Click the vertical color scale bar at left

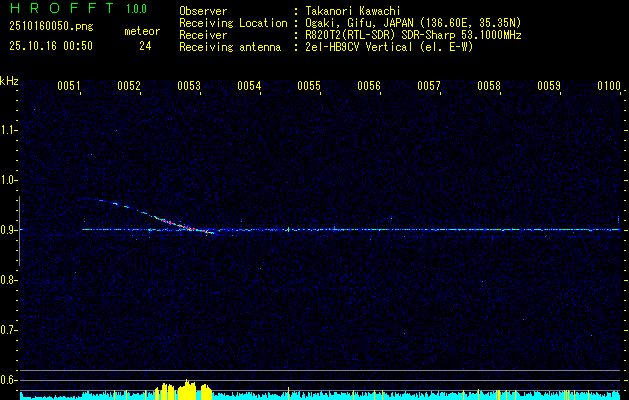click(x=17, y=232)
